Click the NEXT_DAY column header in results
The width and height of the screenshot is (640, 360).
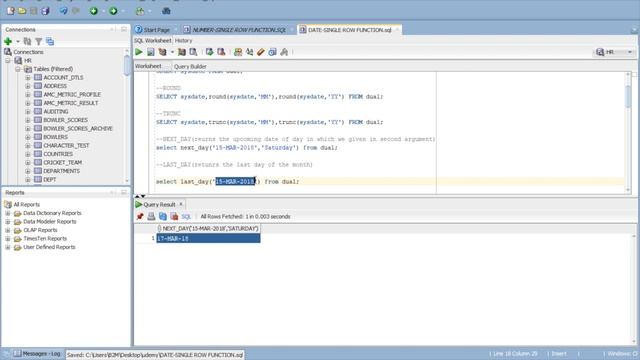tap(208, 229)
